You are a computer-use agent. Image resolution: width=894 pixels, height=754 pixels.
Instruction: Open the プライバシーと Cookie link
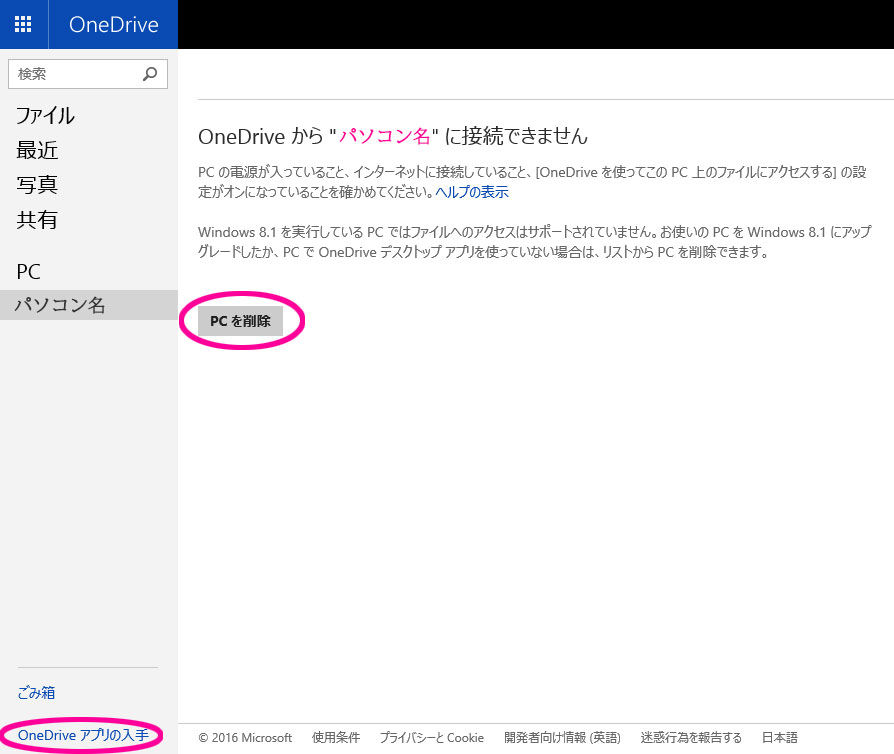(x=430, y=737)
